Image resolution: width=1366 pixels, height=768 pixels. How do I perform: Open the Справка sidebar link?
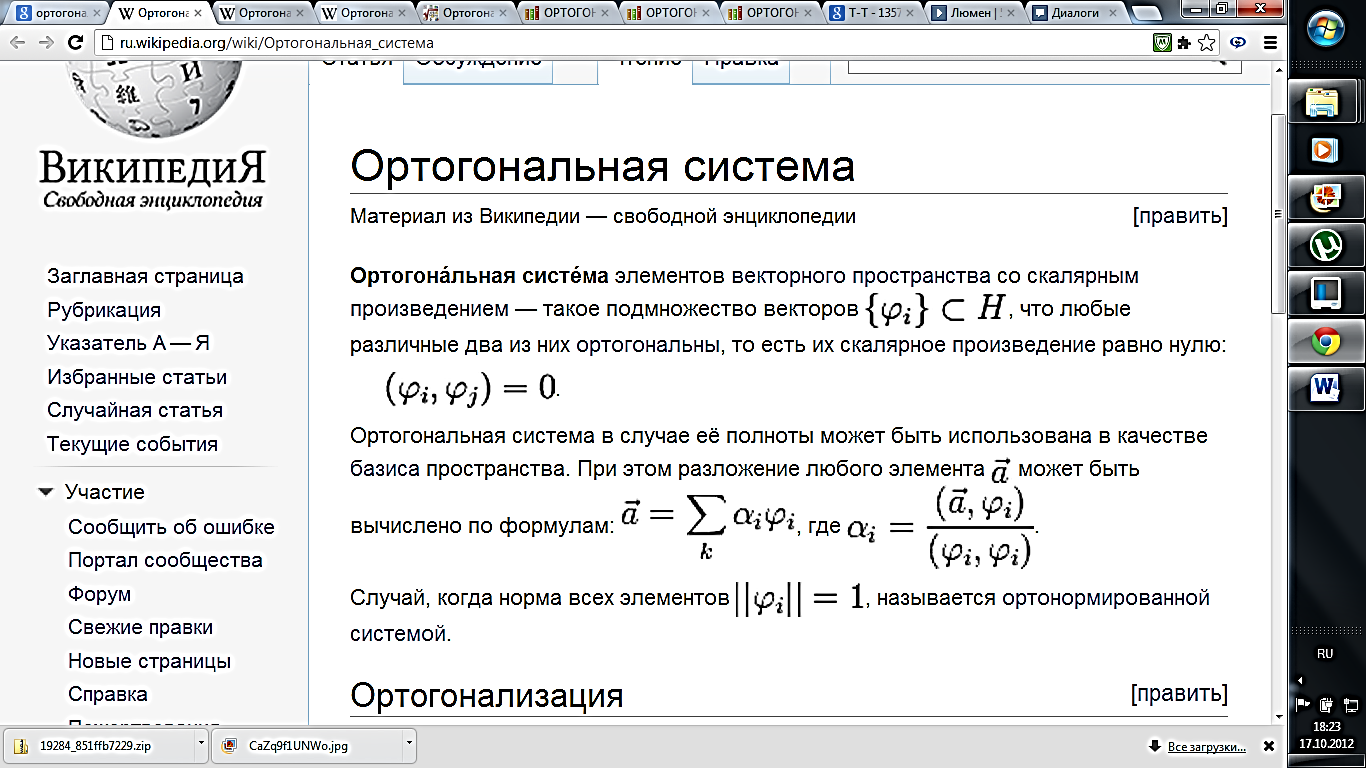[108, 694]
